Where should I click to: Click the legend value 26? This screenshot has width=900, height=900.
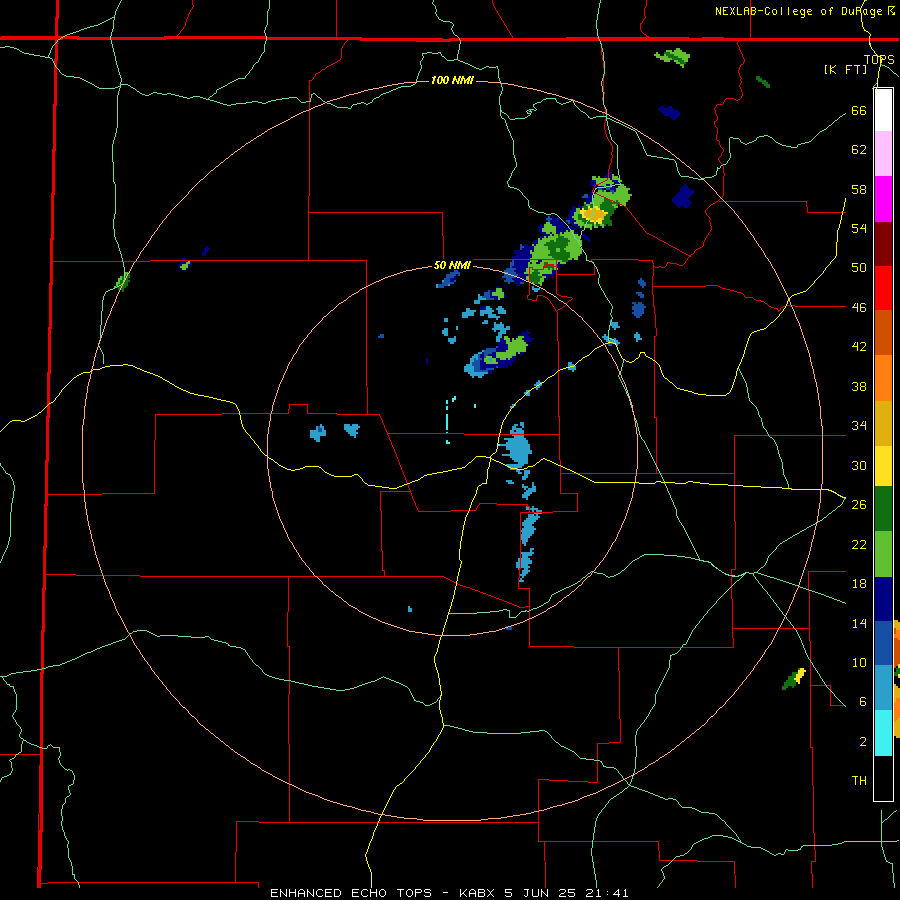[859, 505]
